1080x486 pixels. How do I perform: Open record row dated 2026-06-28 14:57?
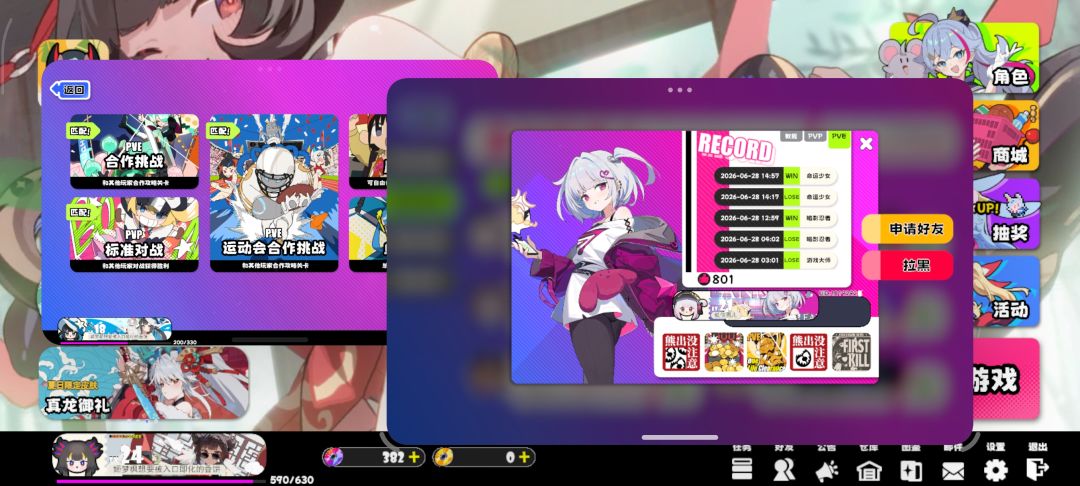tap(776, 176)
